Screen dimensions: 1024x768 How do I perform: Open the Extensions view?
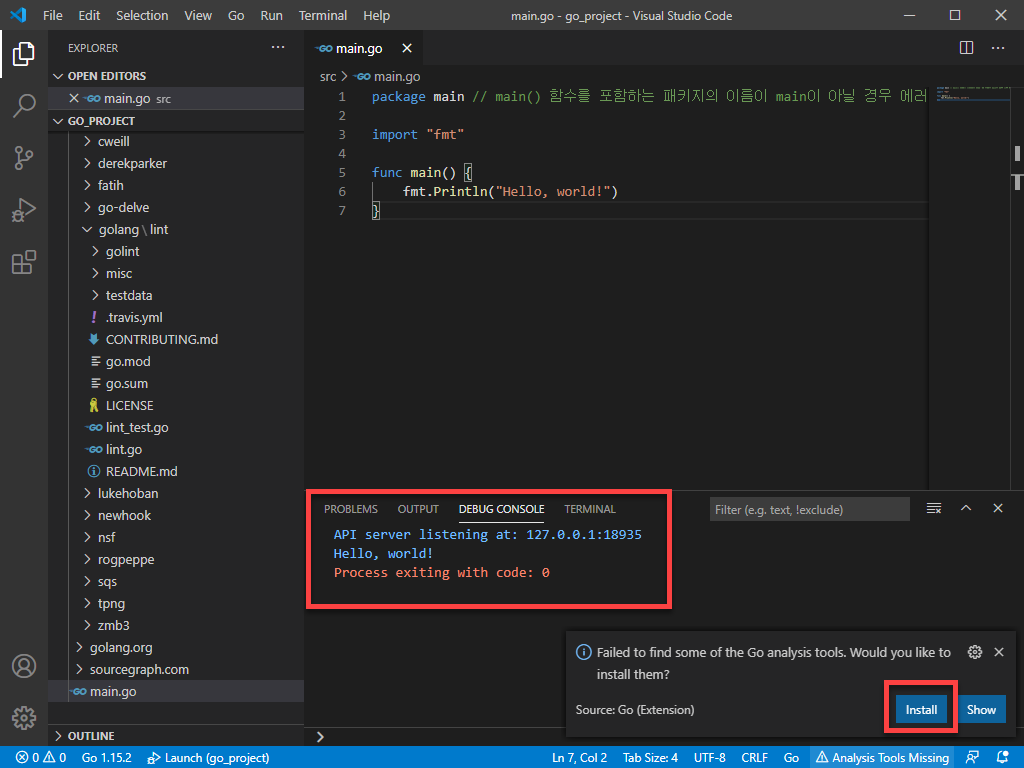pyautogui.click(x=24, y=262)
